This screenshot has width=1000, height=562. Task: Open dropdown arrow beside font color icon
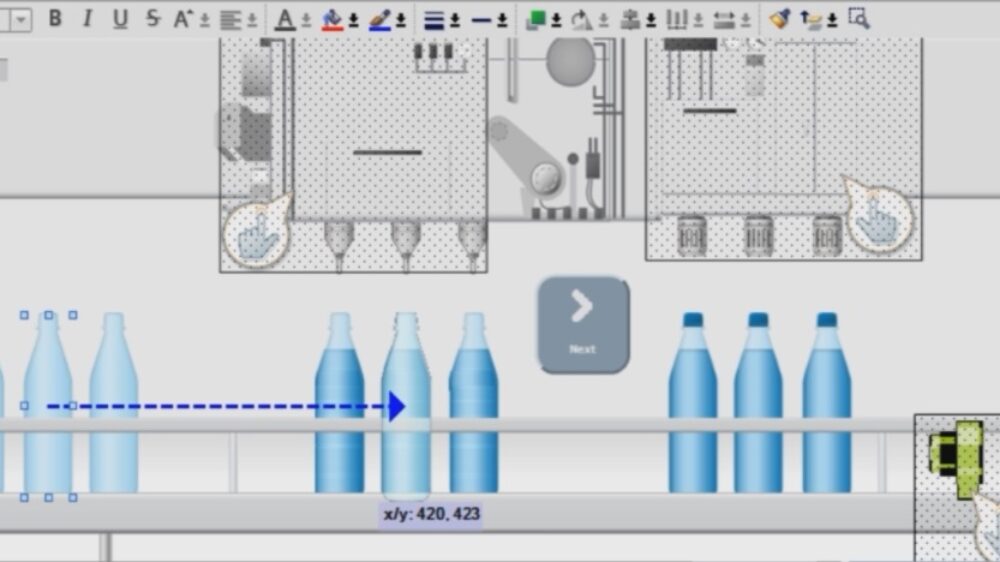pos(306,21)
